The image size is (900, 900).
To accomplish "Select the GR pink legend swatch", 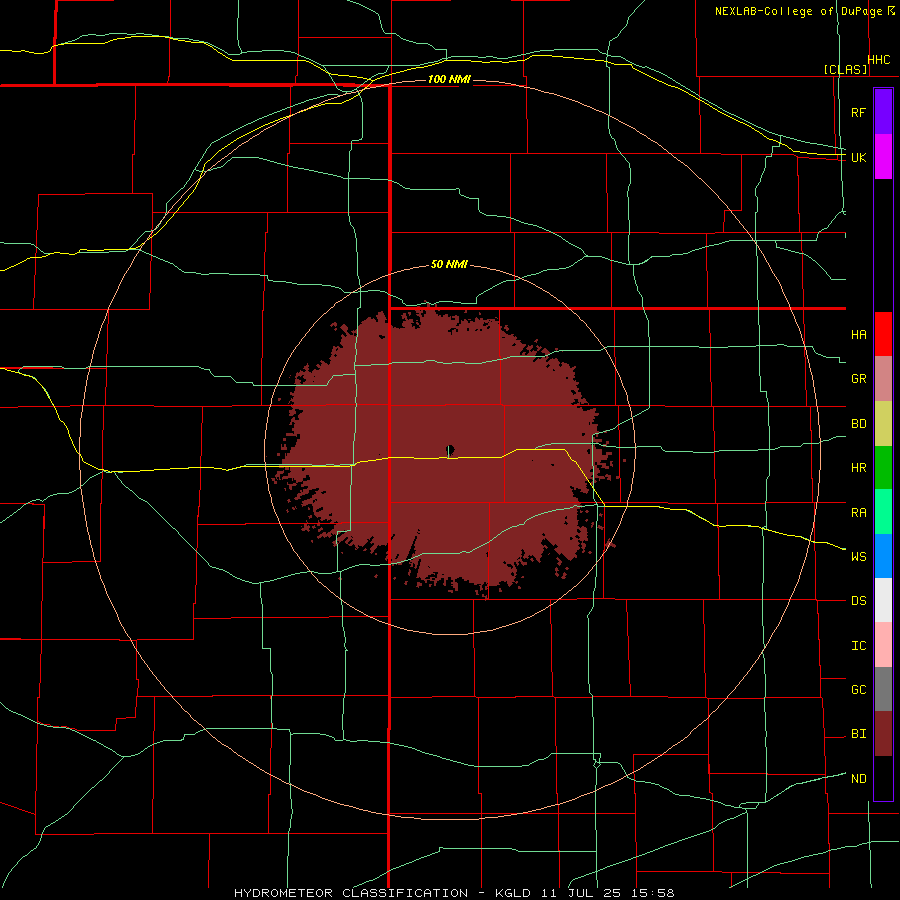I will [883, 378].
